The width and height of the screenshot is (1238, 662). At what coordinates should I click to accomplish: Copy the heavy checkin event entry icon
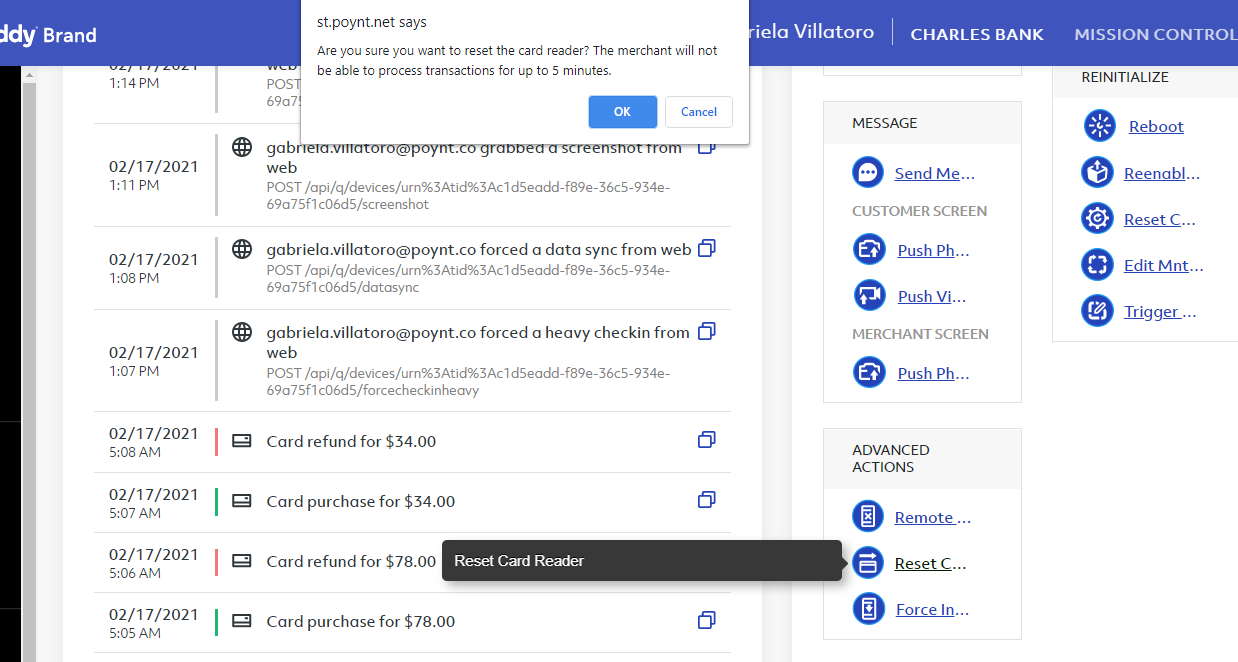[706, 331]
